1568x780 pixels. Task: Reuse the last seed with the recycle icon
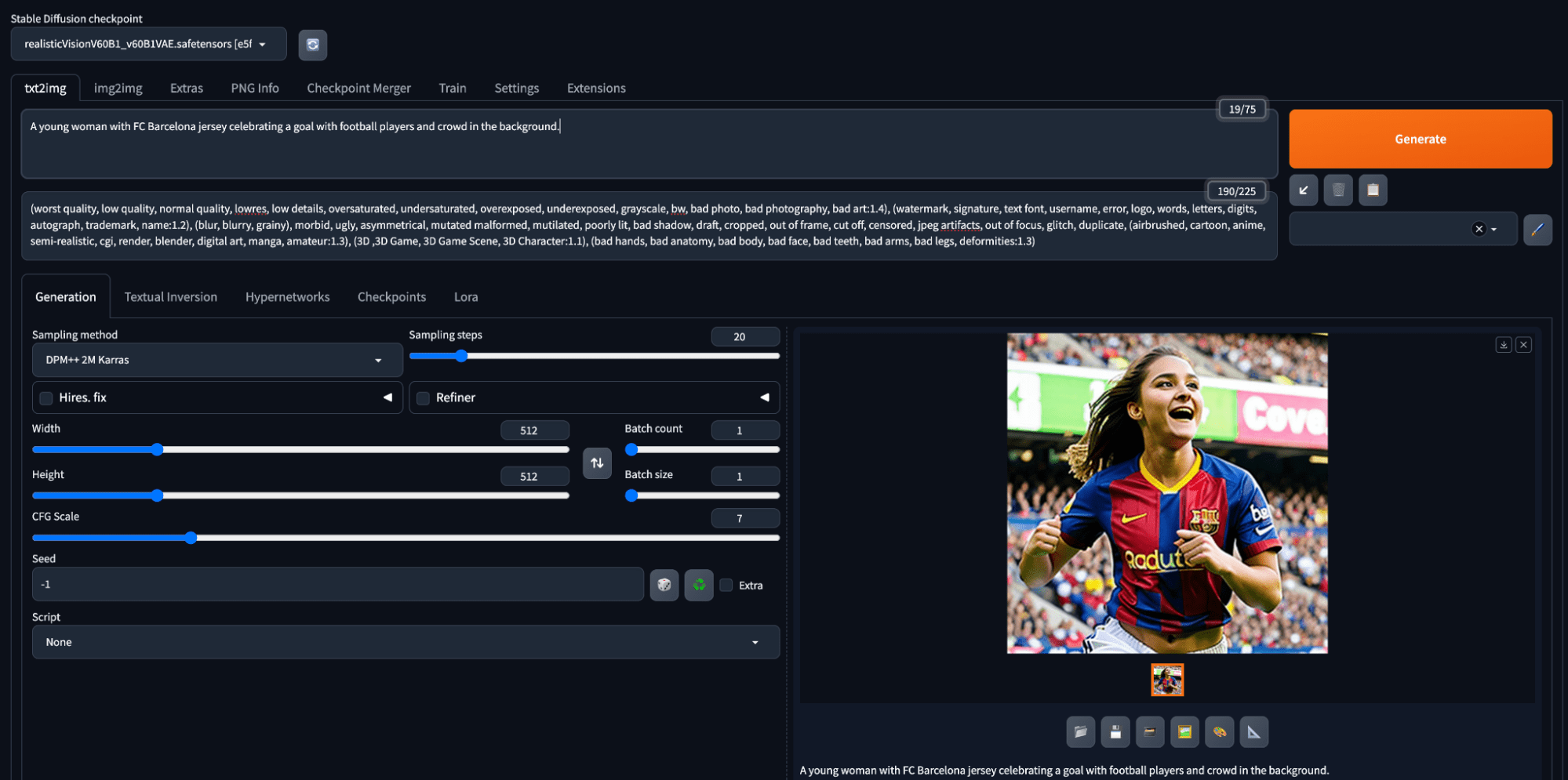coord(699,585)
